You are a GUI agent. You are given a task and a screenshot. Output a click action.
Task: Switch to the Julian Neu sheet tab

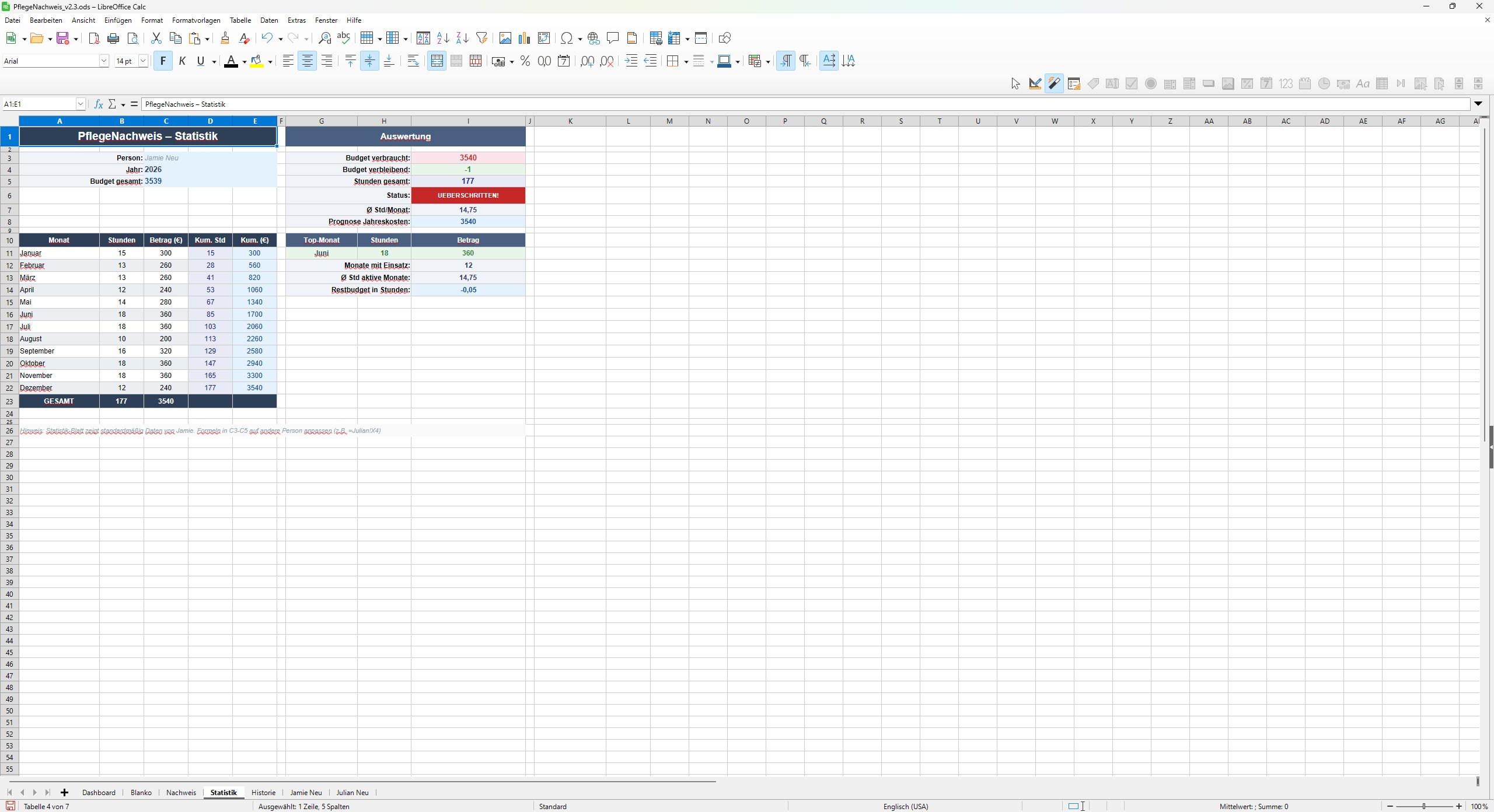pyautogui.click(x=352, y=792)
